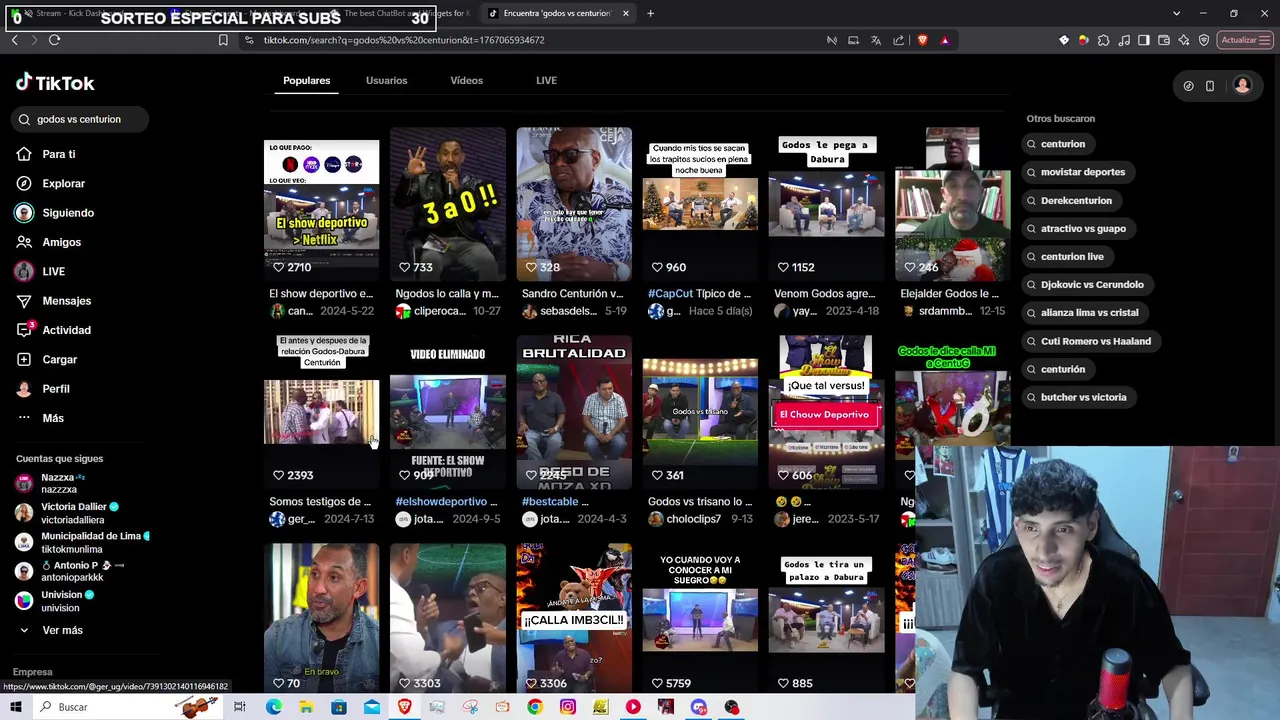
Task: Open Instagram from the taskbar
Action: pos(568,707)
